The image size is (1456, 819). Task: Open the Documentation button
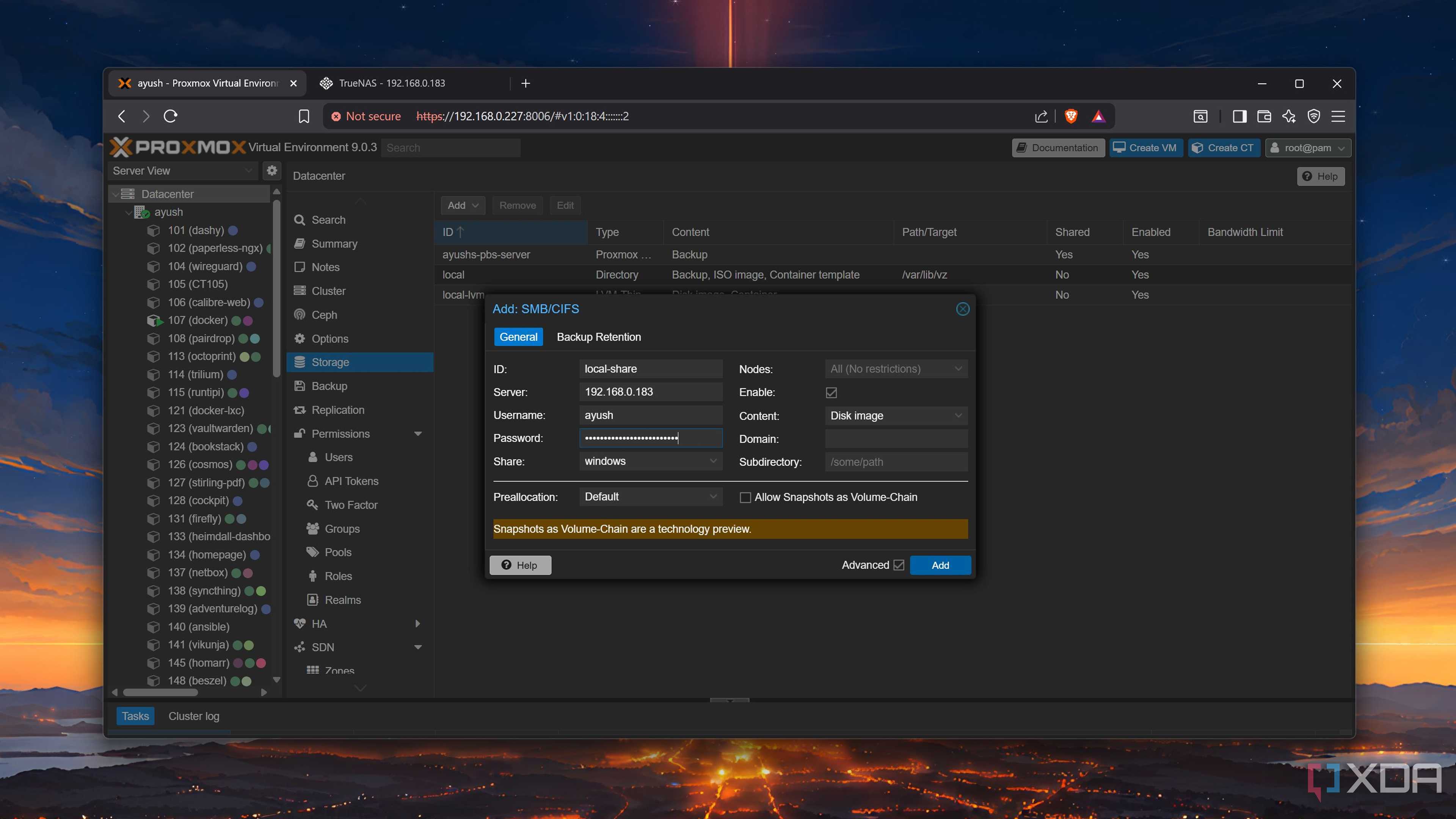(1057, 147)
